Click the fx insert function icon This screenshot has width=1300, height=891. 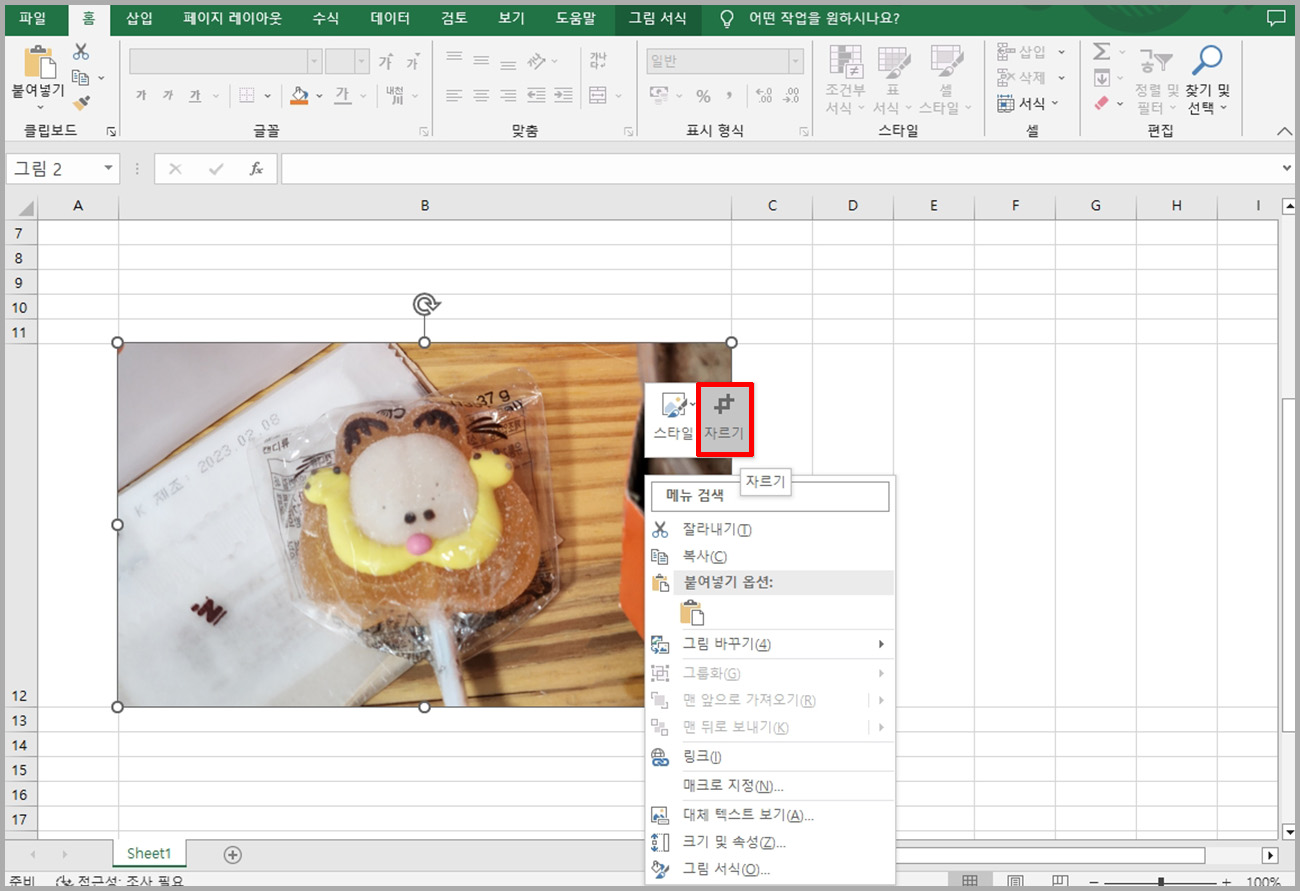pyautogui.click(x=256, y=169)
